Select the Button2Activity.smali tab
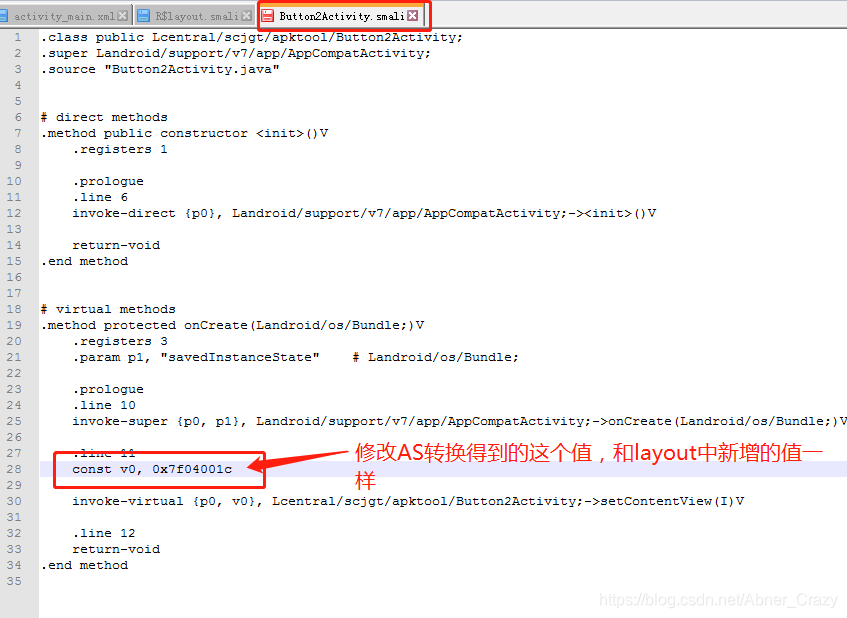The width and height of the screenshot is (847, 618). tap(341, 16)
